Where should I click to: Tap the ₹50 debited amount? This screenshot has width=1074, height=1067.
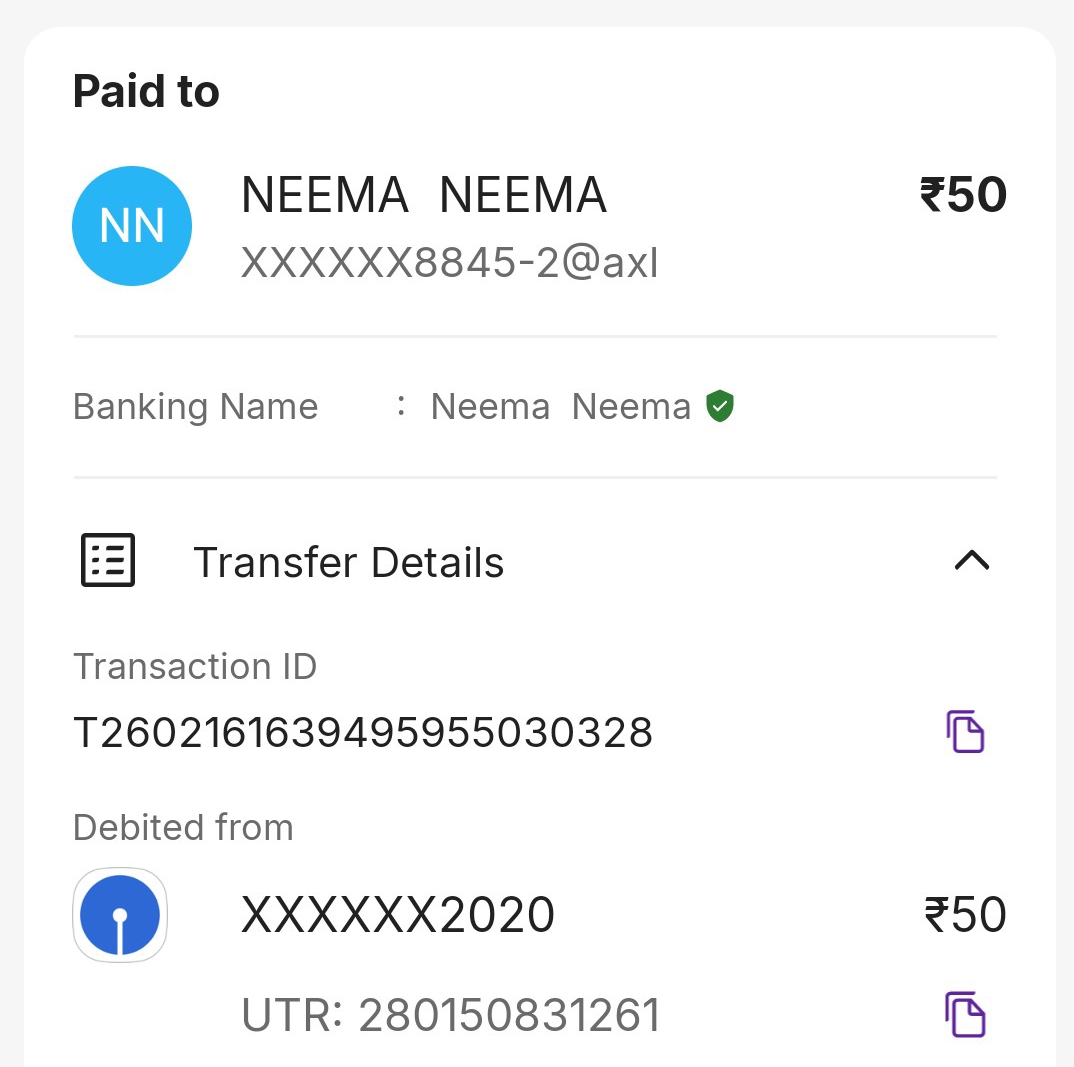click(x=965, y=915)
